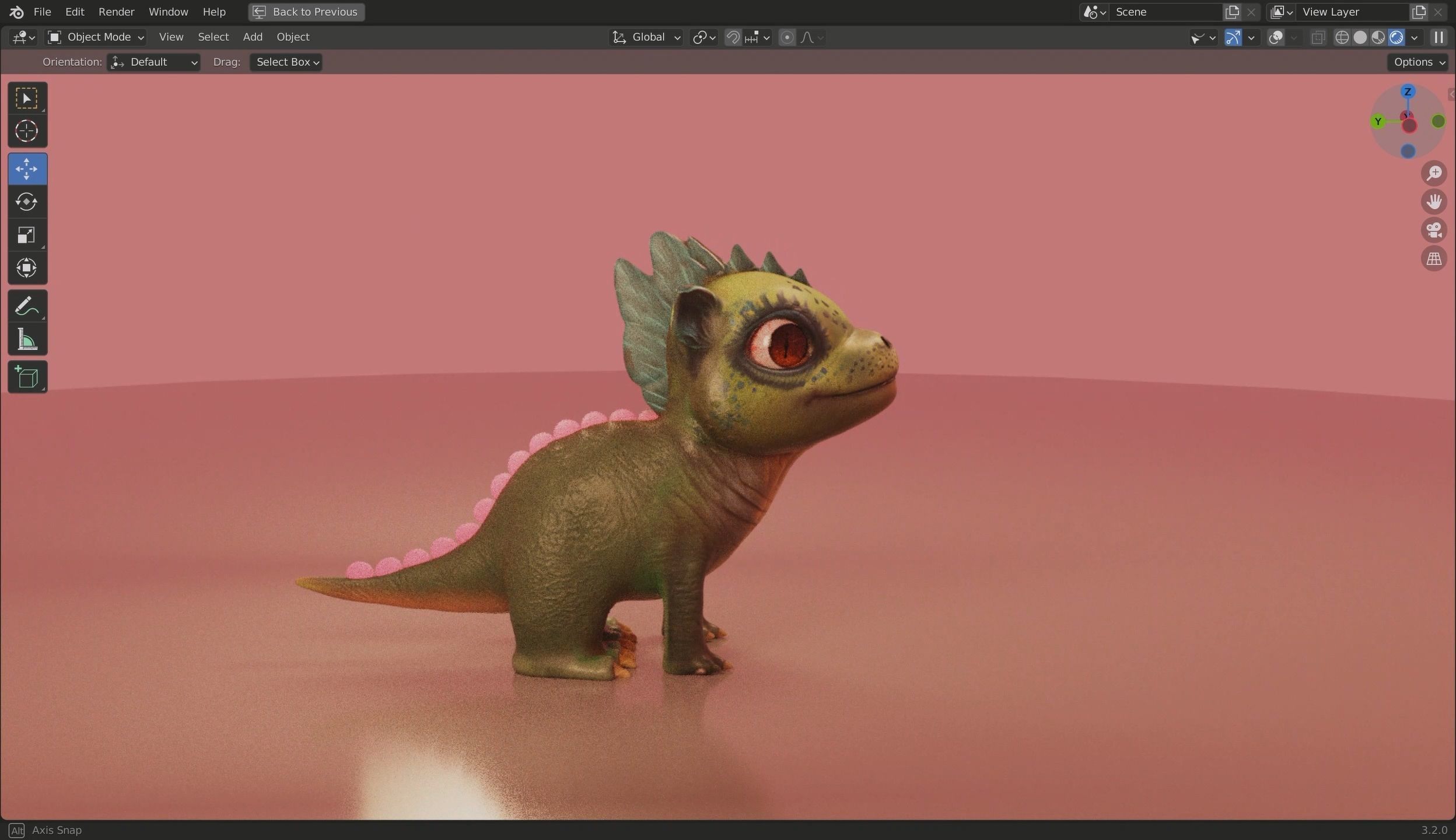Click the negative Z blue axis dot on gizmo

point(1408,151)
